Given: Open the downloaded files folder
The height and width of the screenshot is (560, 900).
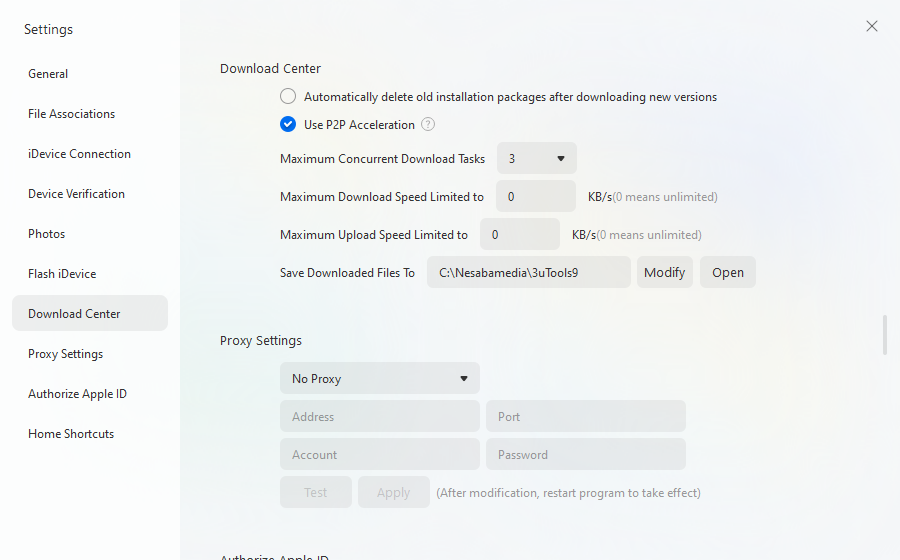Looking at the screenshot, I should (x=727, y=273).
